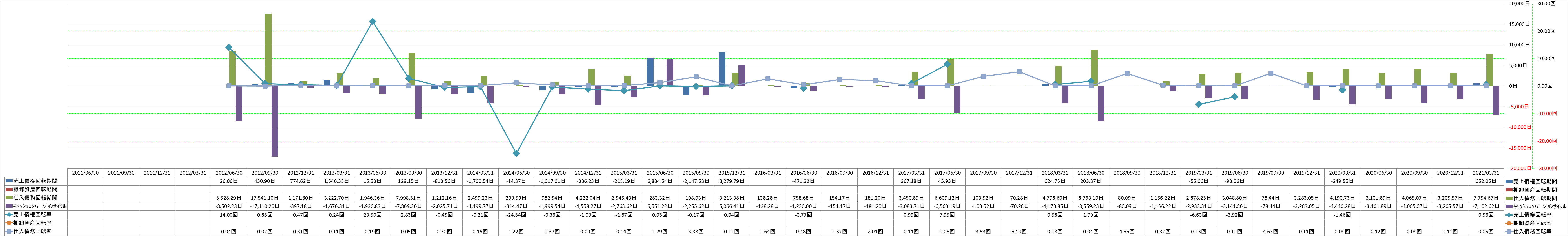Select blue bar at 2015/06/30
1568x236 pixels.
(x=650, y=72)
